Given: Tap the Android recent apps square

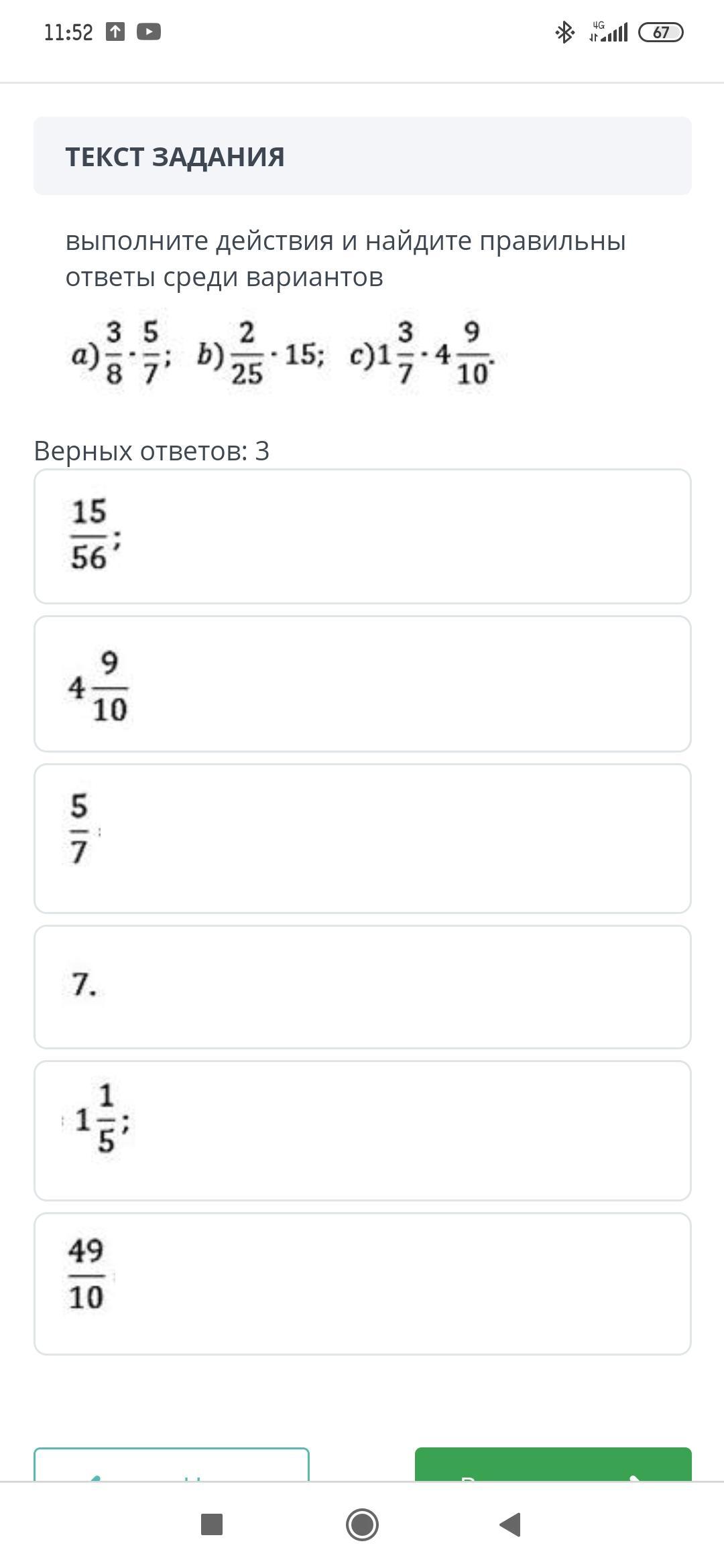Looking at the screenshot, I should [x=212, y=1524].
